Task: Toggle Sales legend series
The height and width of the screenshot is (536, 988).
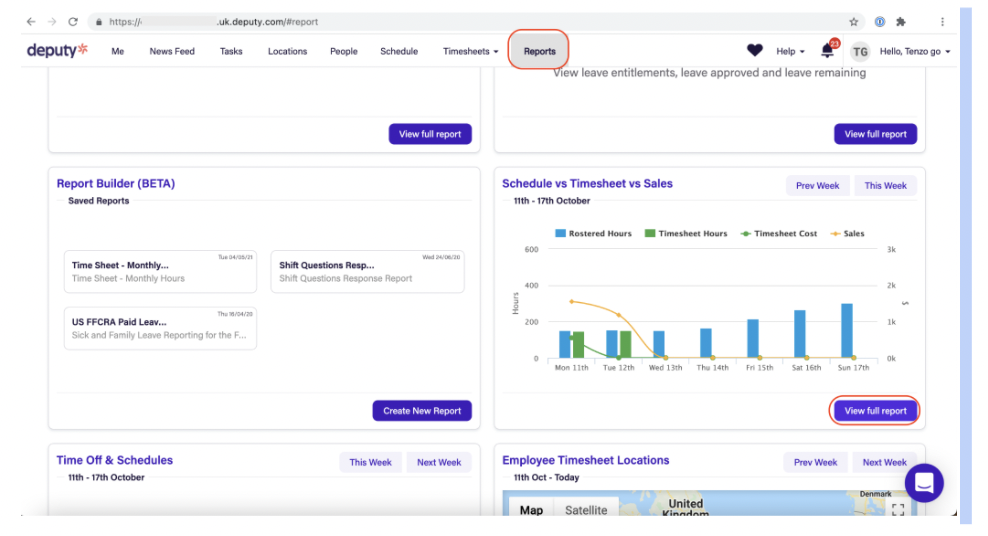Action: 847,234
